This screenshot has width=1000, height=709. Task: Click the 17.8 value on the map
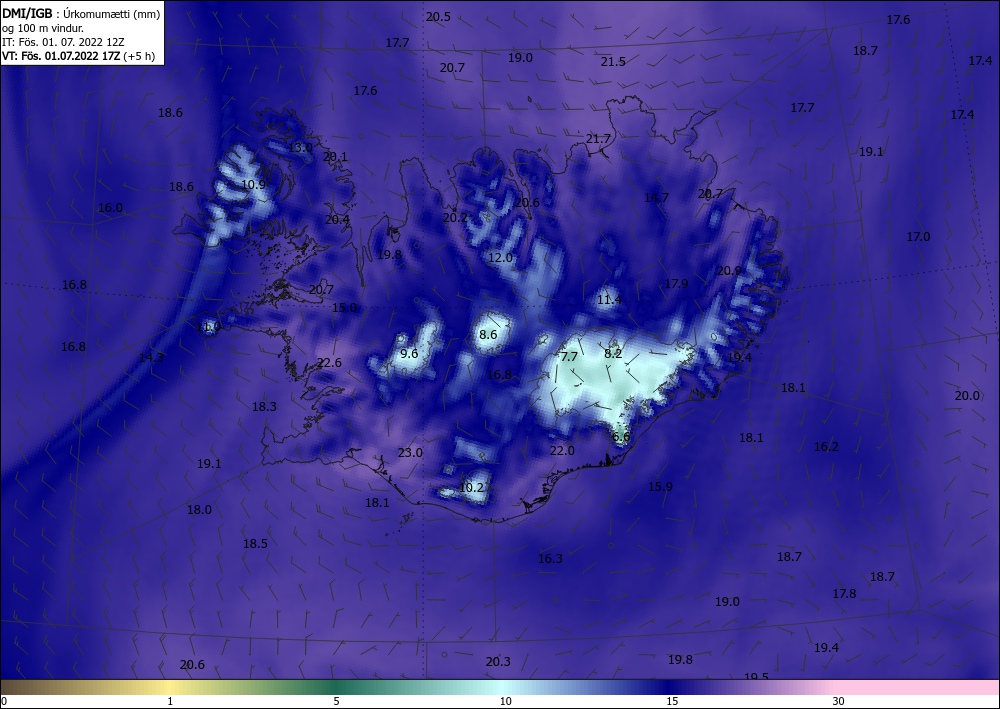click(x=844, y=594)
